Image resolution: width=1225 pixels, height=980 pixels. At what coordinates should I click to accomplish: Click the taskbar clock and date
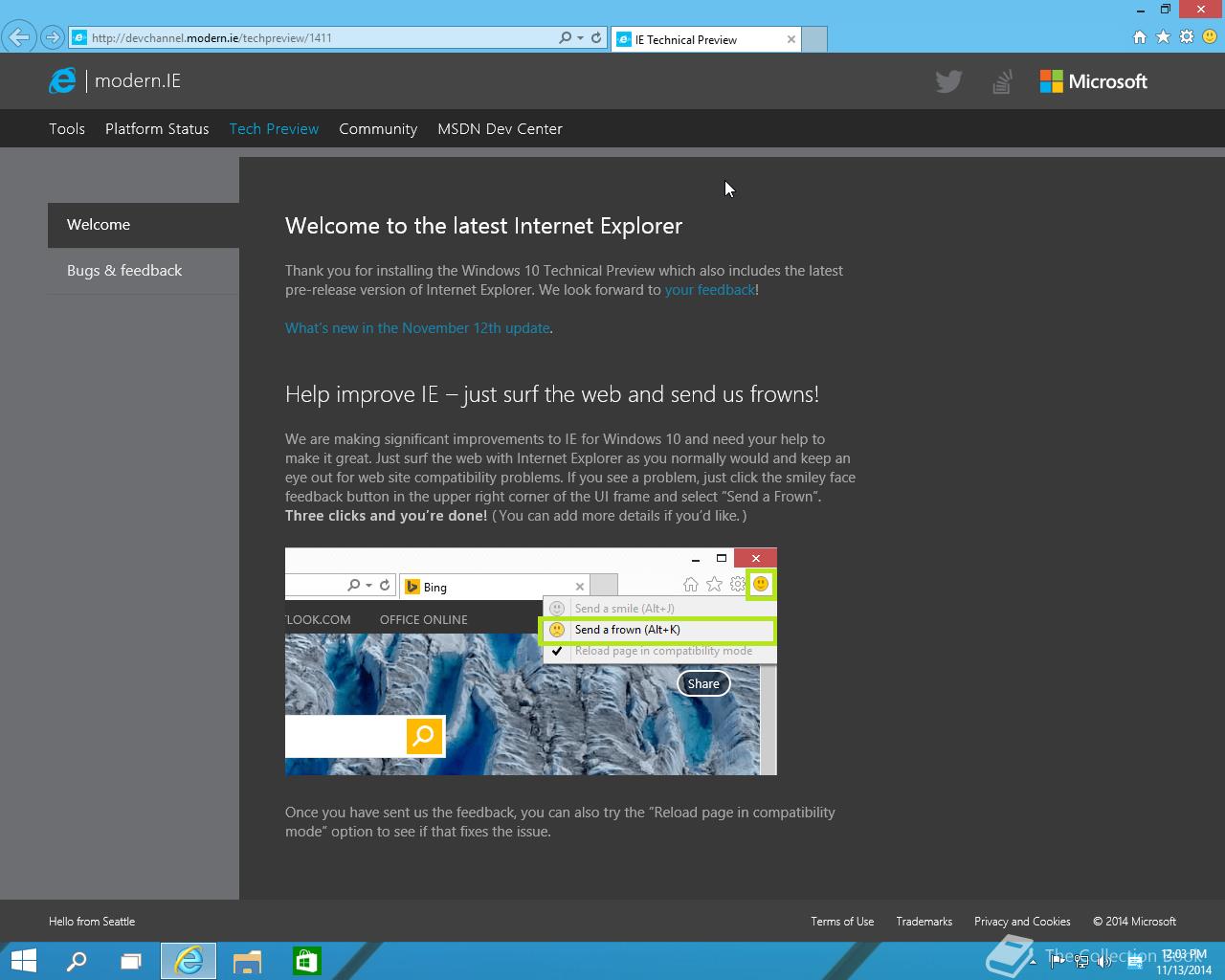[x=1184, y=962]
